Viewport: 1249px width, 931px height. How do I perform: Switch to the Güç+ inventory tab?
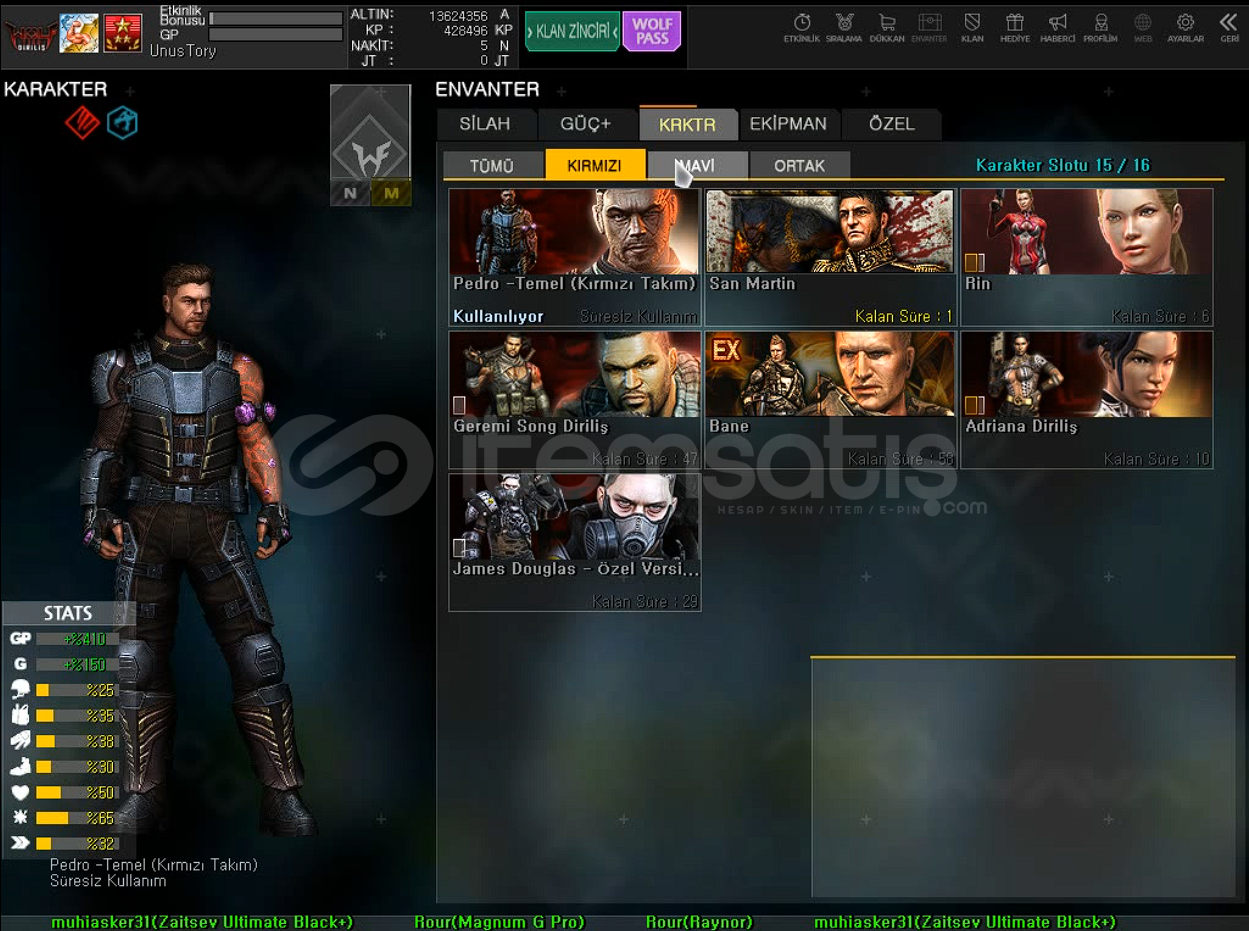click(x=586, y=124)
